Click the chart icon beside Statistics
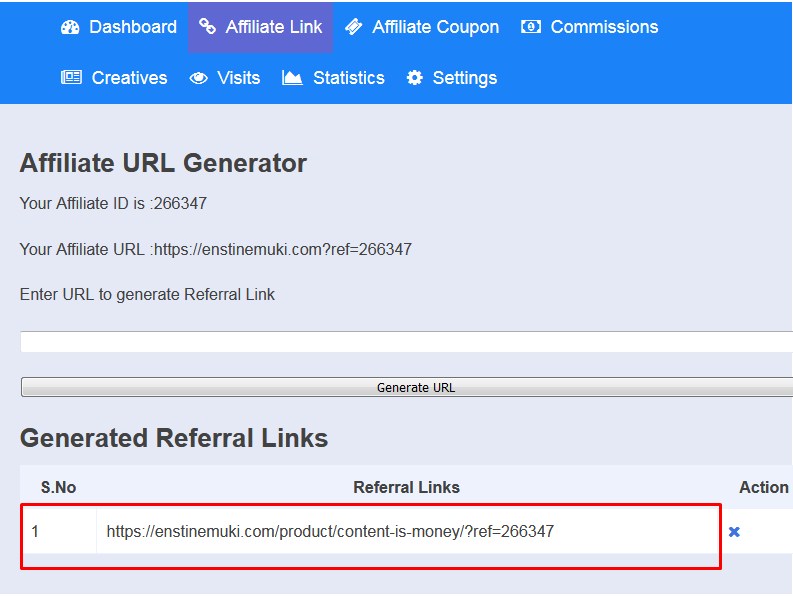The image size is (793, 596). coord(292,77)
